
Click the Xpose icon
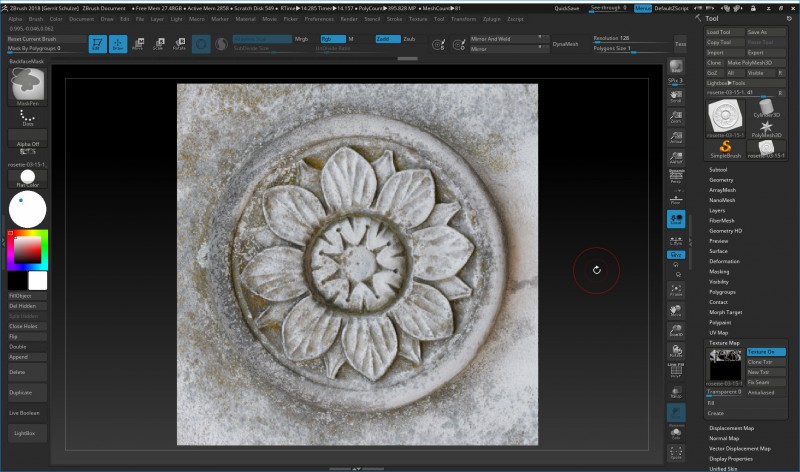tap(676, 453)
